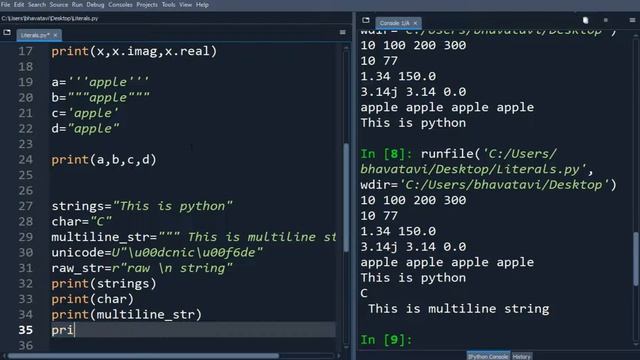The height and width of the screenshot is (360, 640).
Task: Switch to the History bottom tab
Action: pyautogui.click(x=522, y=356)
